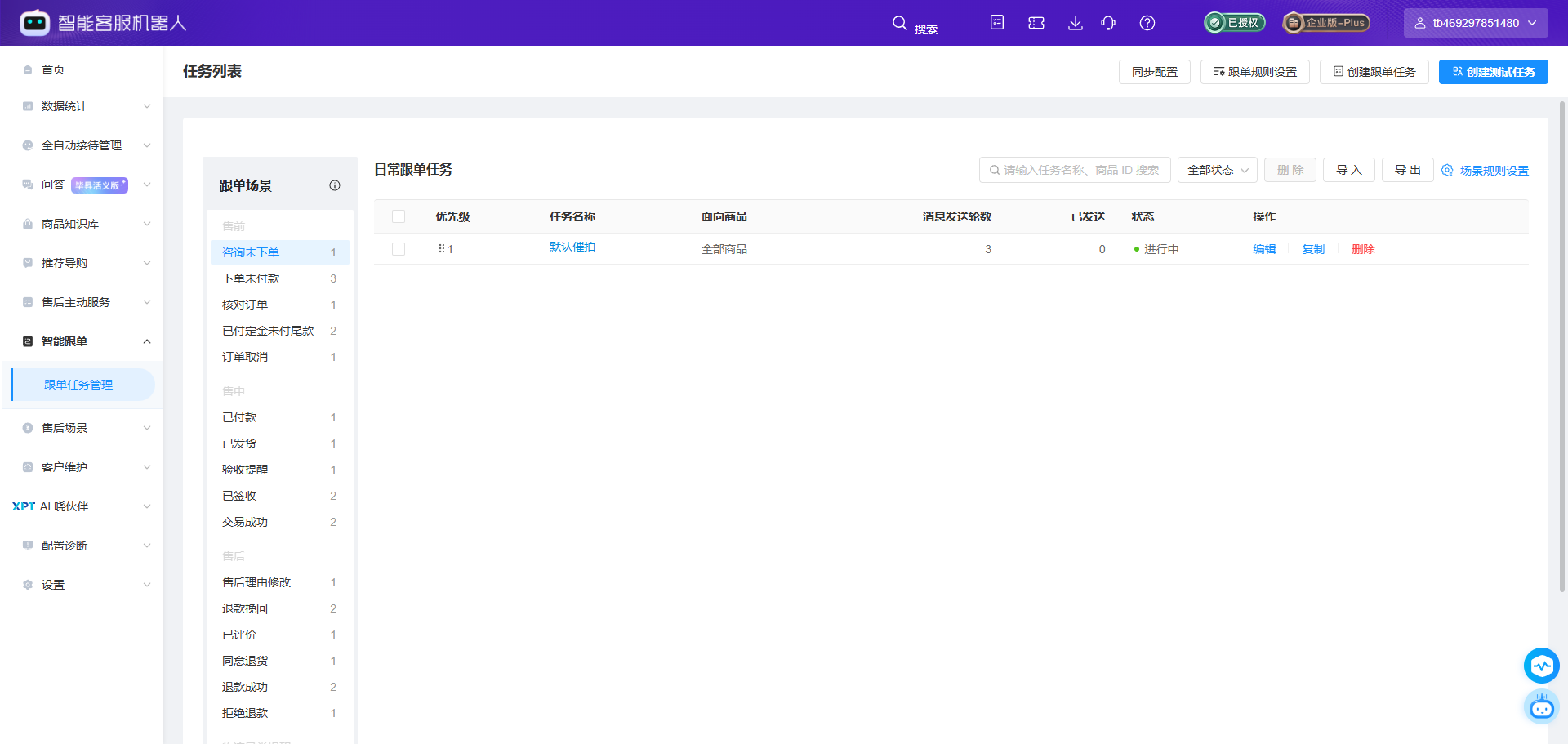Viewport: 1568px width, 744px height.
Task: Open the help question mark icon
Action: coord(1147,23)
